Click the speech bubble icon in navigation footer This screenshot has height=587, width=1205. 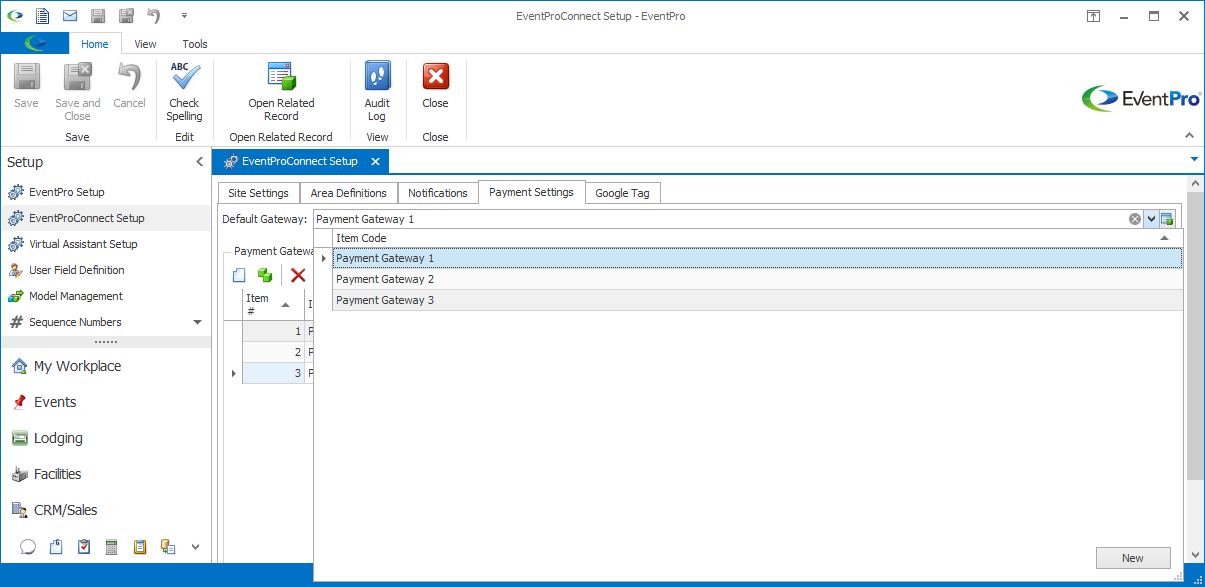pyautogui.click(x=28, y=547)
